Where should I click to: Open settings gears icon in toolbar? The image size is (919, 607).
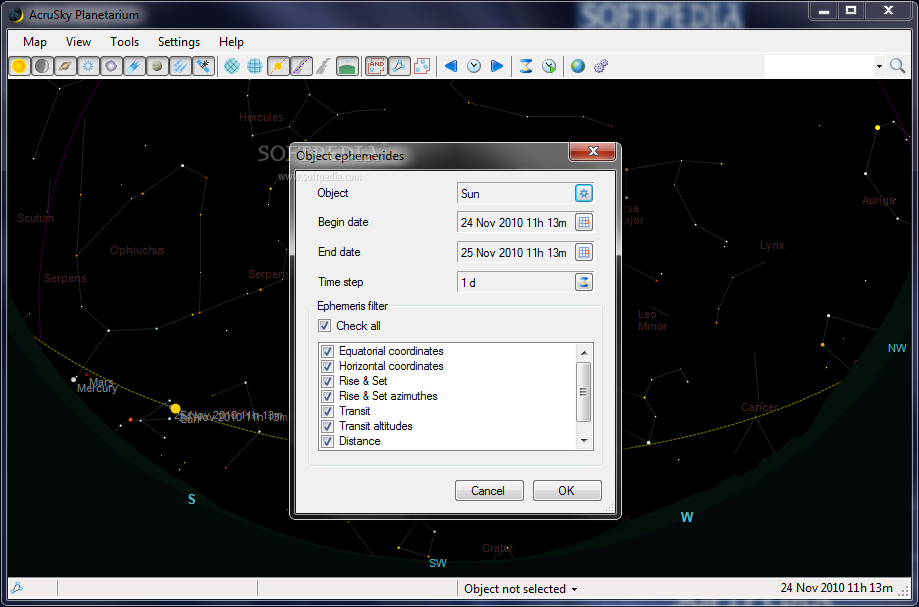(601, 66)
